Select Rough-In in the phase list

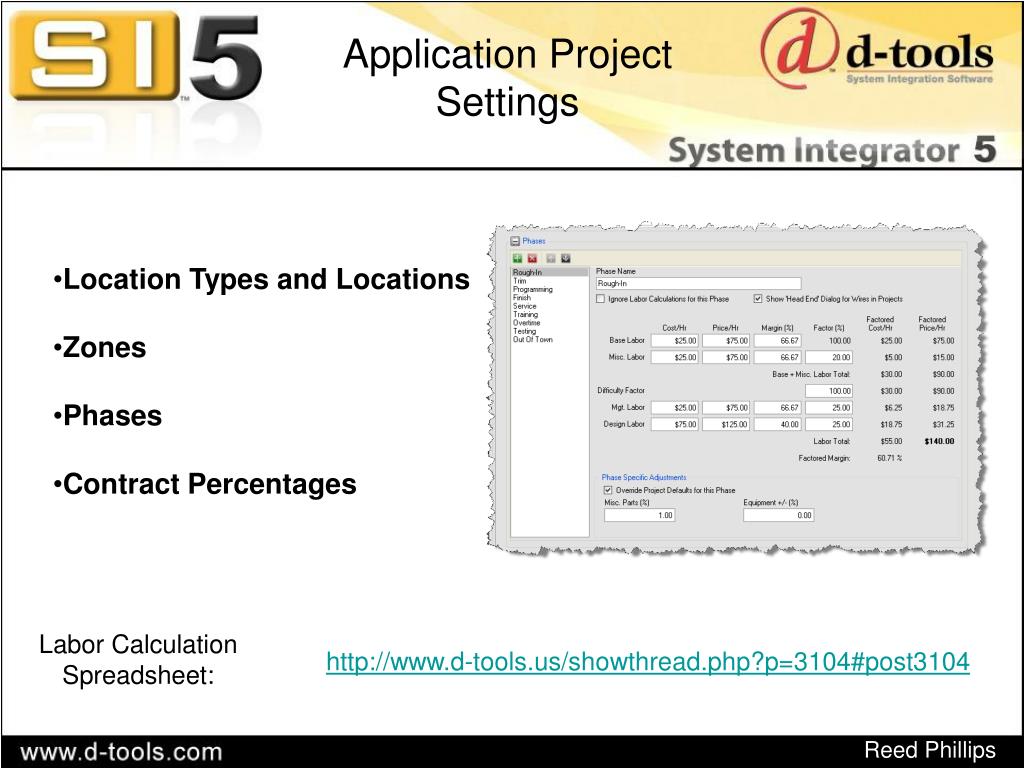(549, 272)
